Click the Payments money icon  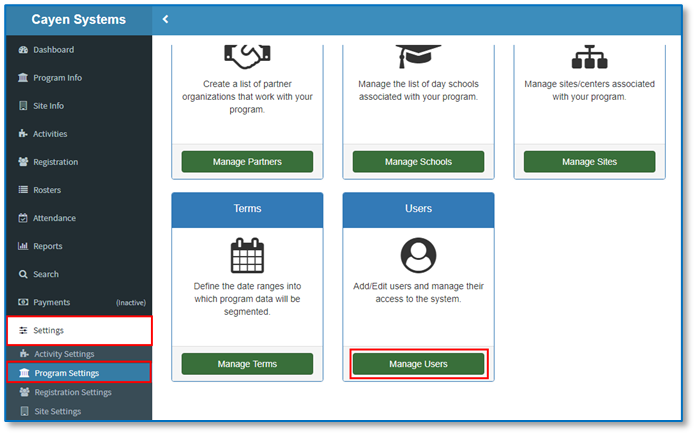point(23,302)
